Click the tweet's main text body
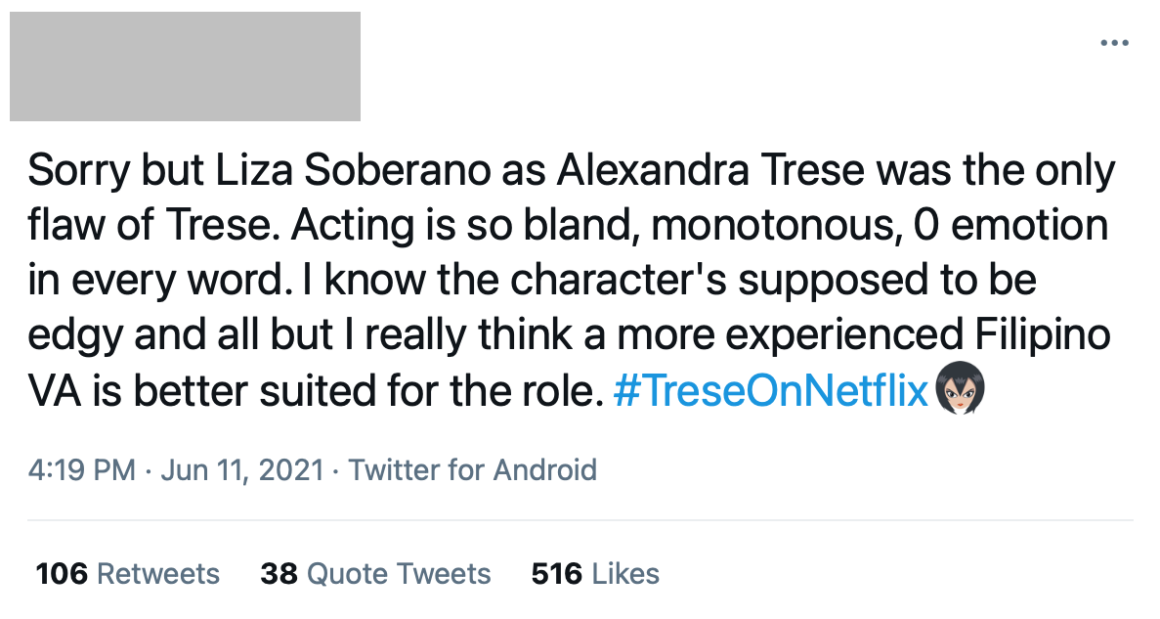This screenshot has width=1160, height=619. (571, 280)
